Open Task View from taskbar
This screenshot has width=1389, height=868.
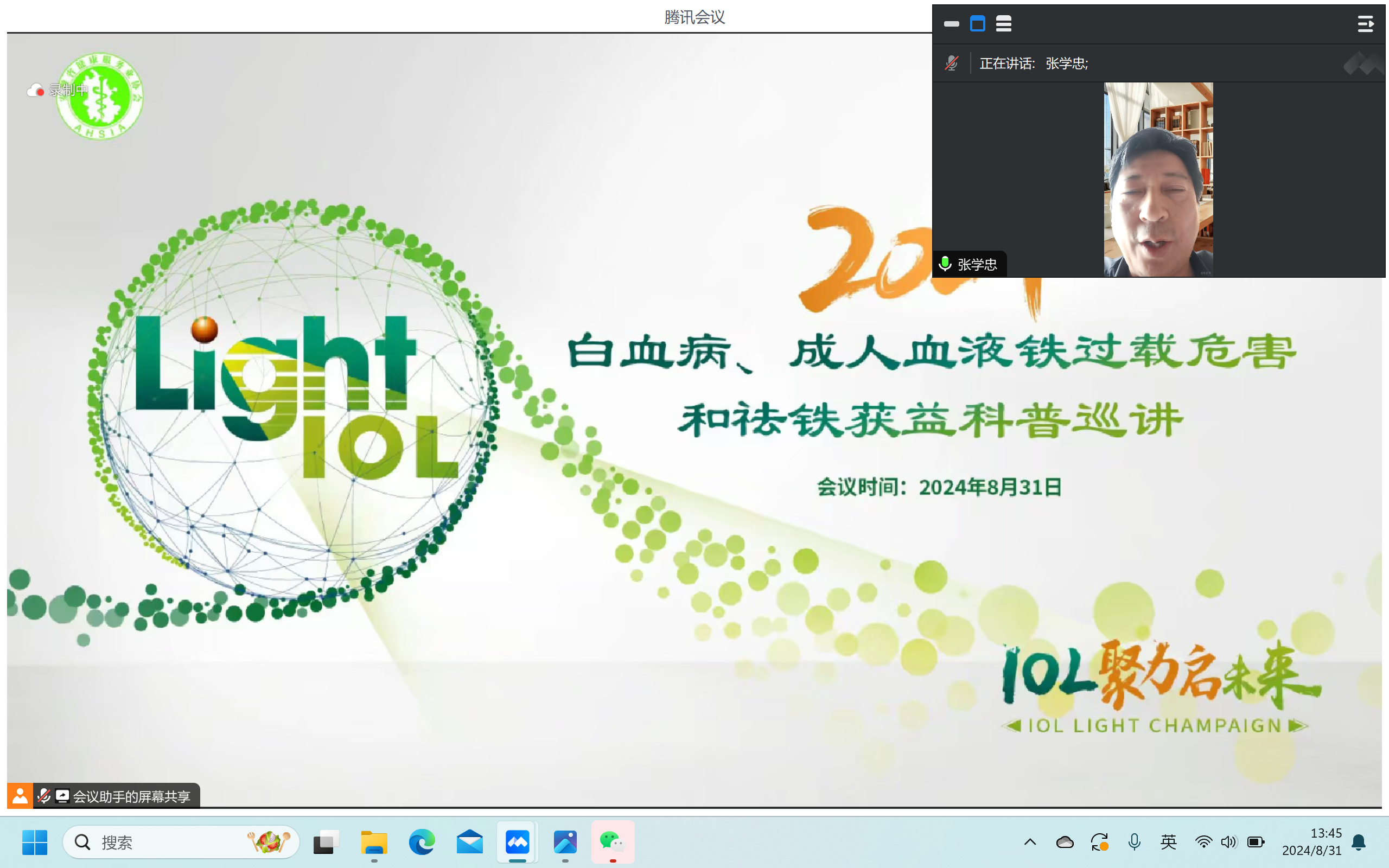326,842
